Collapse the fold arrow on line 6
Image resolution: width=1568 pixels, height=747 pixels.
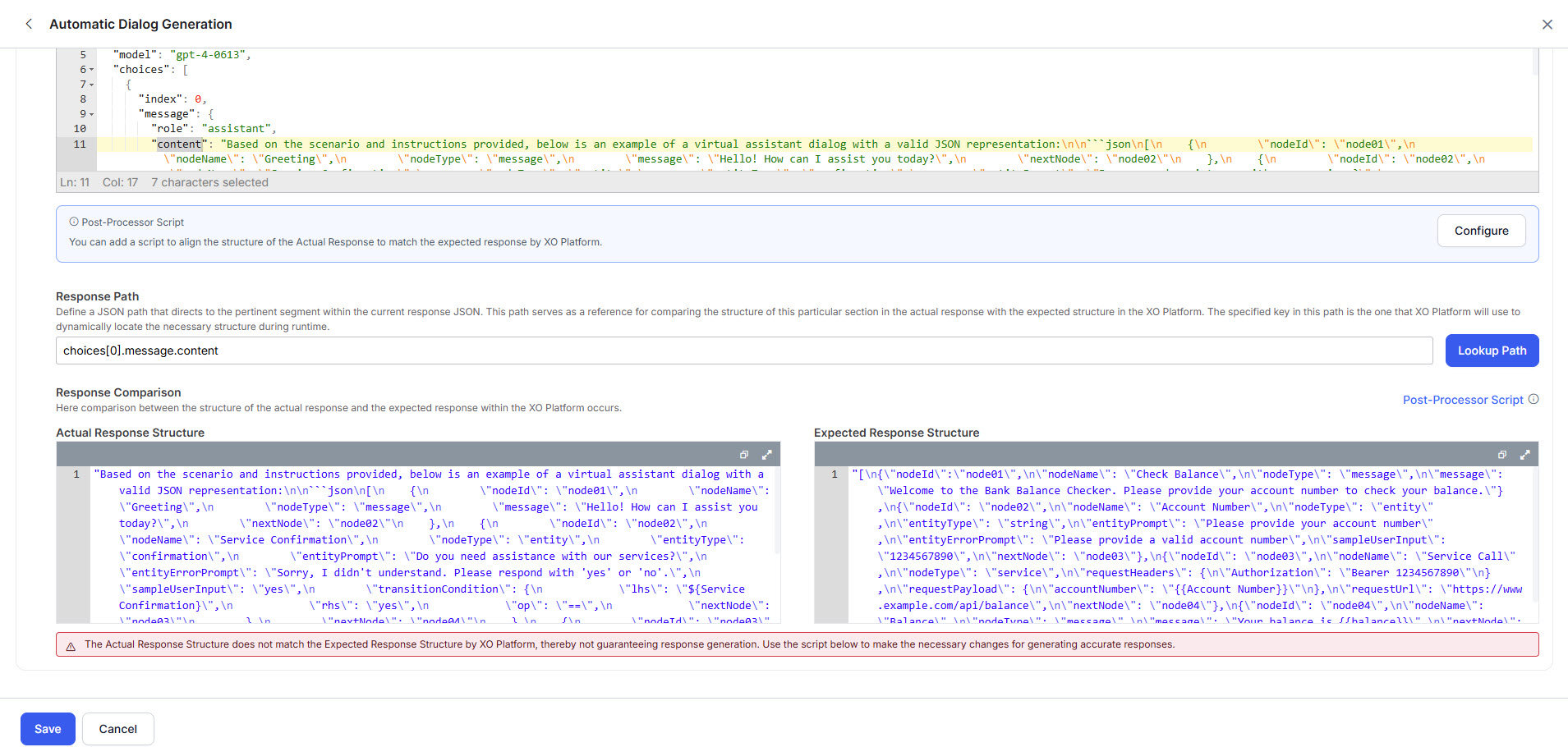coord(91,70)
